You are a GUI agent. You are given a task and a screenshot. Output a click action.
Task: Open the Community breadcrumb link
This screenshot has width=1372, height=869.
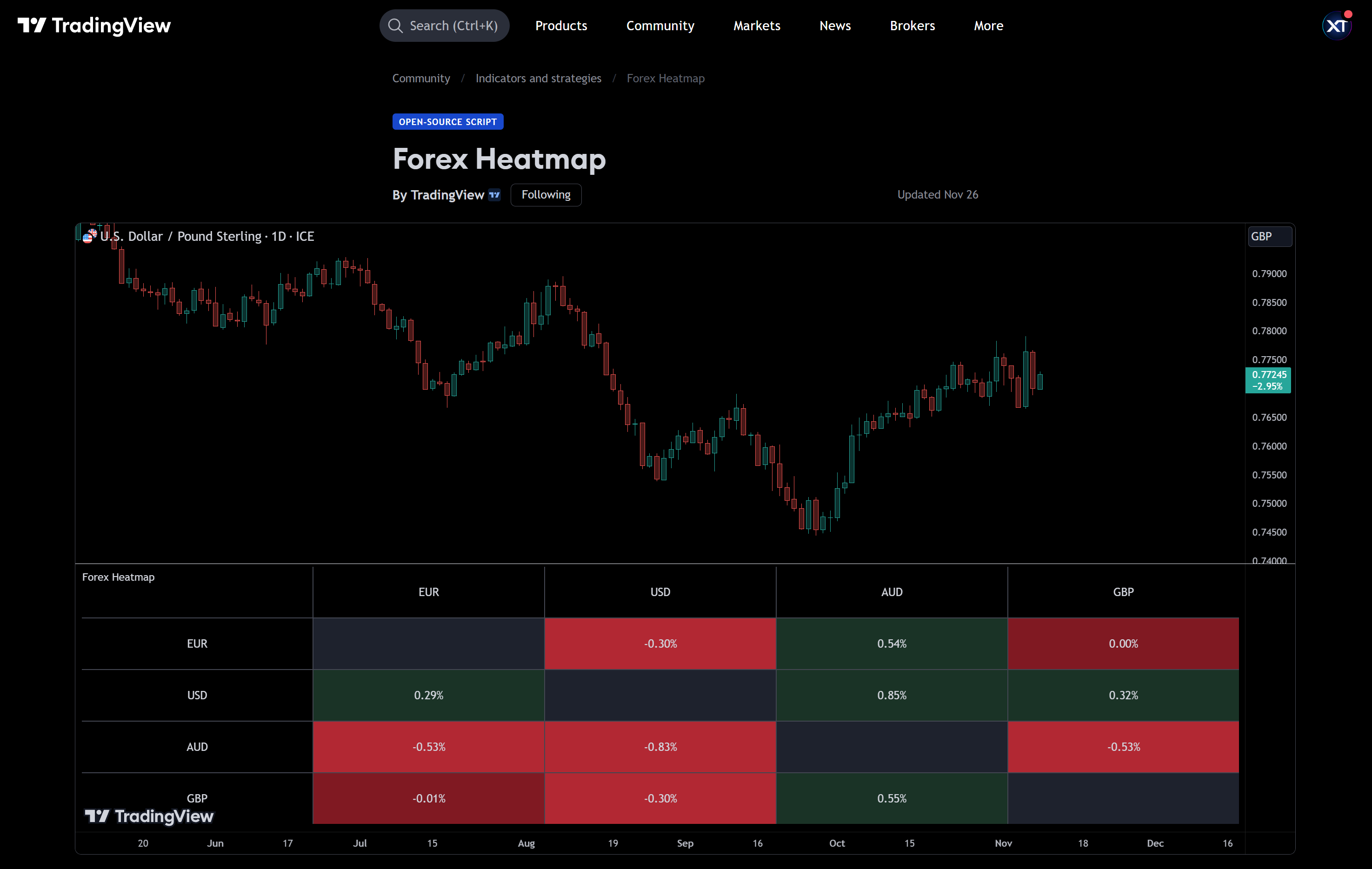pyautogui.click(x=420, y=78)
